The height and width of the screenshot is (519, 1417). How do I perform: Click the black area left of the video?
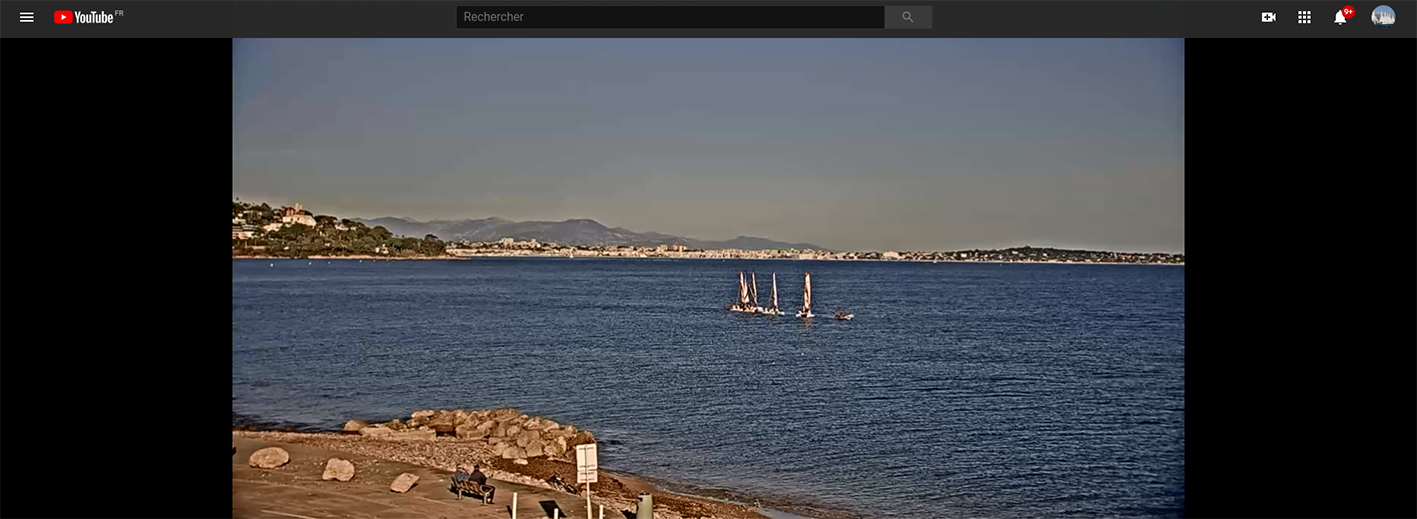tap(115, 280)
